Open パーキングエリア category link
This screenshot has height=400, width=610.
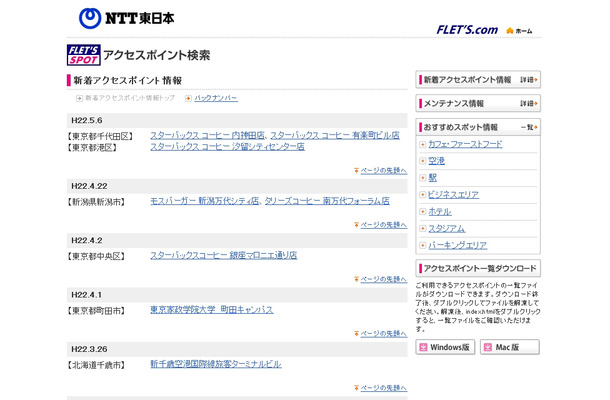click(x=458, y=246)
